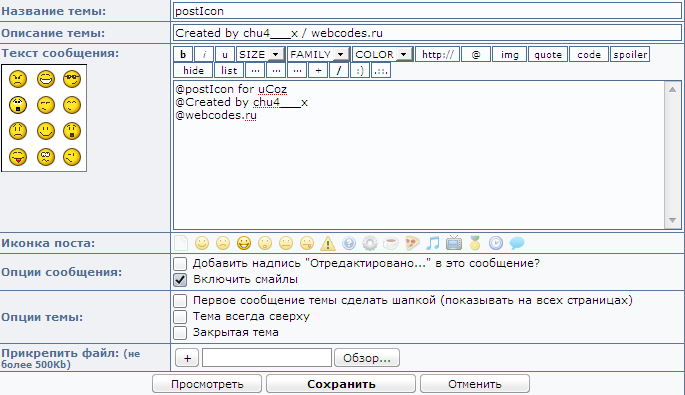Choose the coffee cup post icon
Screen dimensions: 685x395
tap(391, 243)
